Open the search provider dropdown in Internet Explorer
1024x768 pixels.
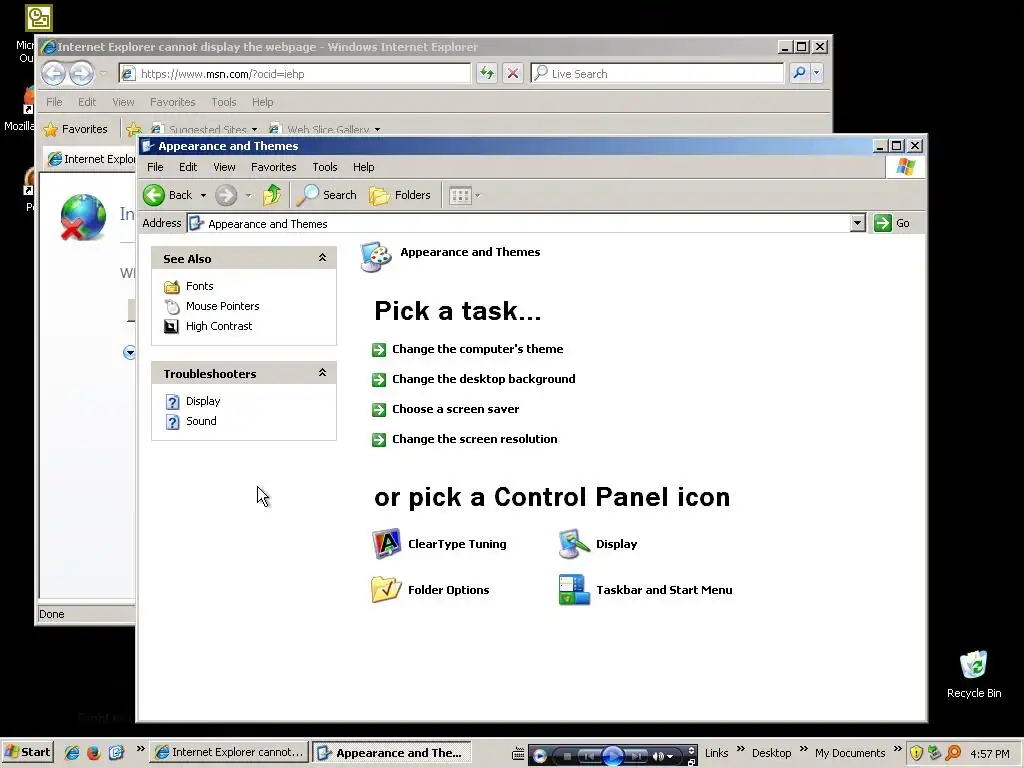pos(816,73)
